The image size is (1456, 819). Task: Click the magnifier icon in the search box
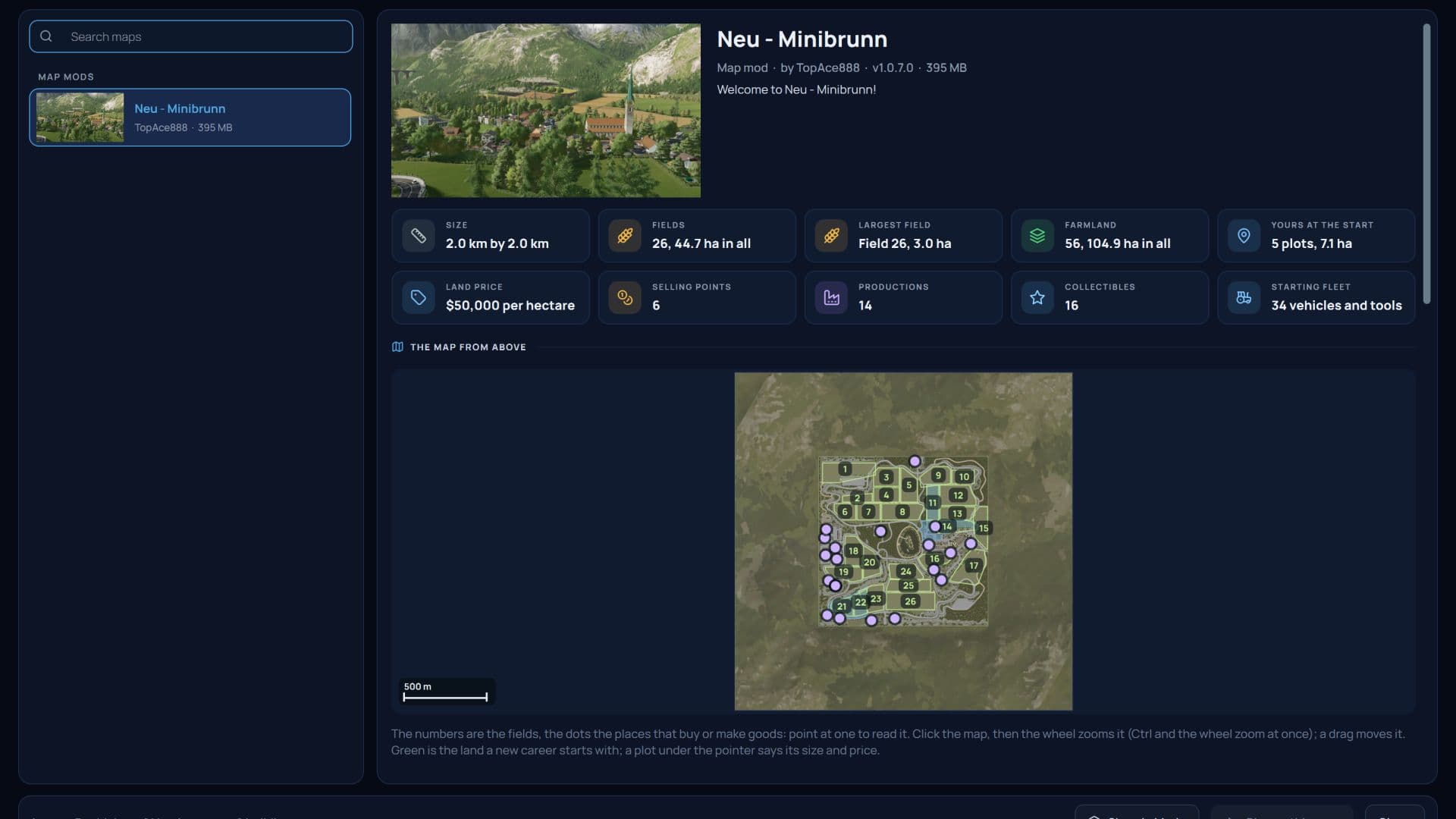tap(46, 36)
